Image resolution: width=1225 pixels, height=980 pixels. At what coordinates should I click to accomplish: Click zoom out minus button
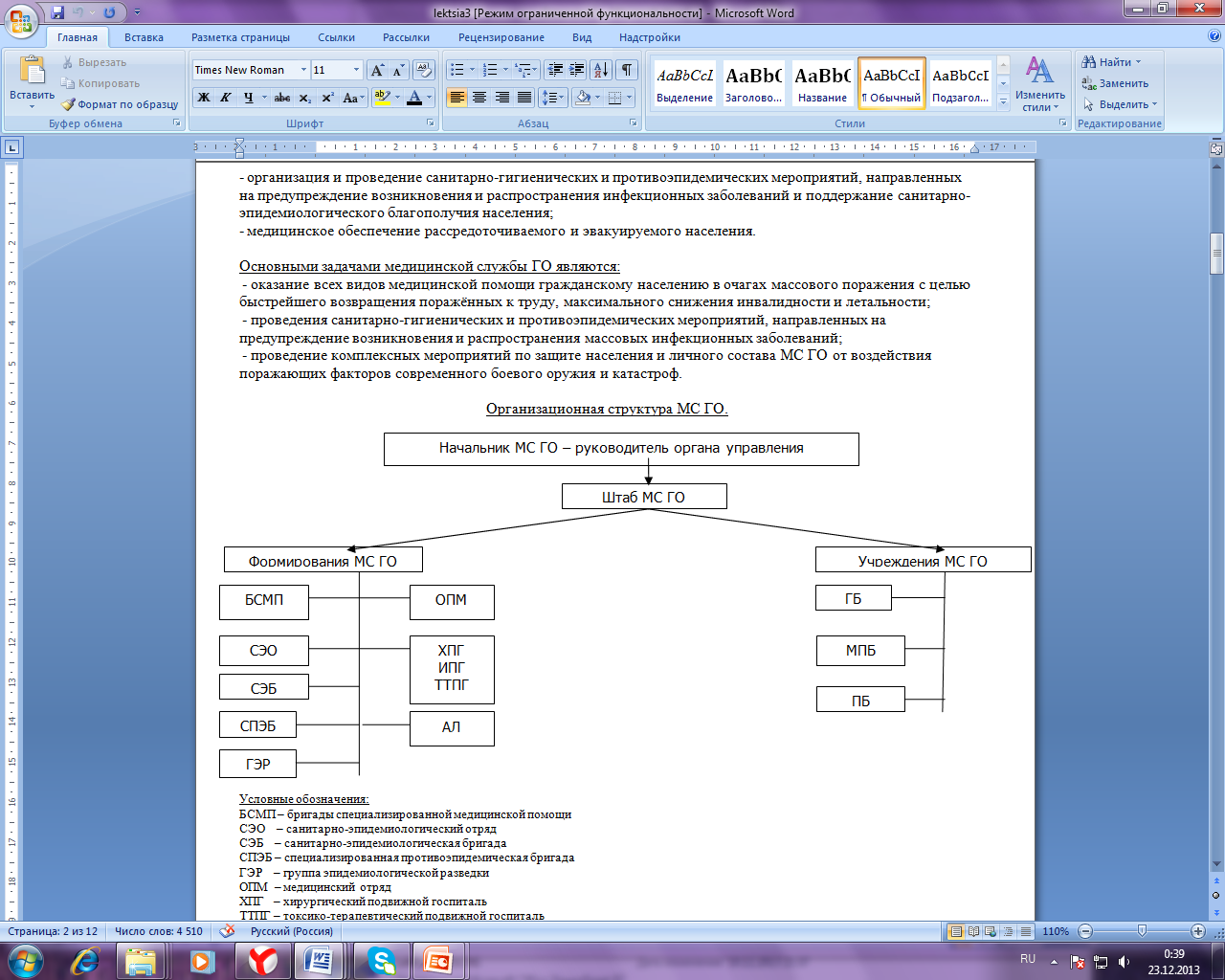click(x=1085, y=931)
